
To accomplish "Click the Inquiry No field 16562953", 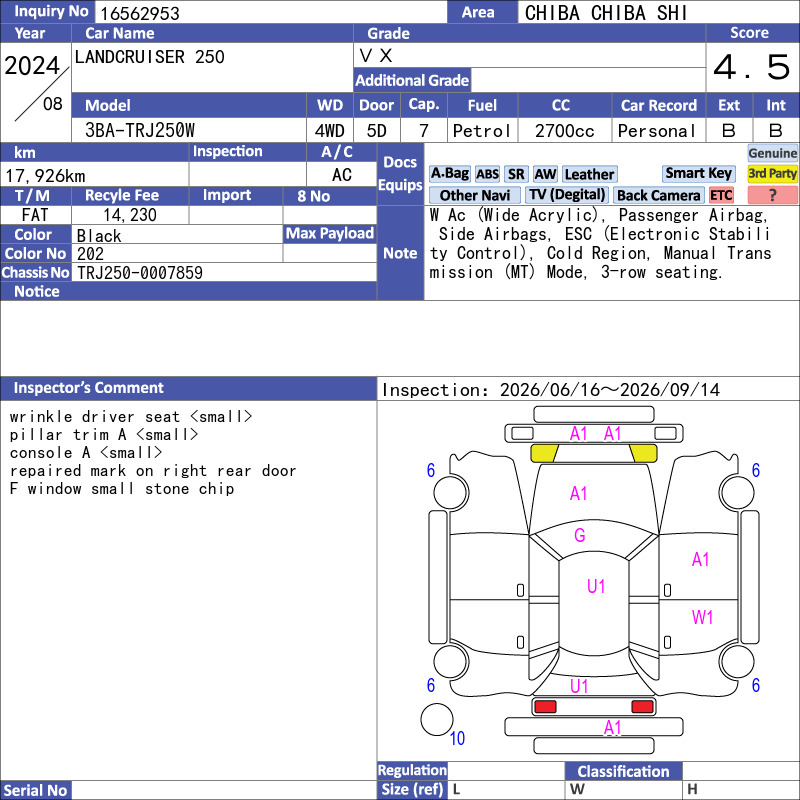I will click(271, 12).
